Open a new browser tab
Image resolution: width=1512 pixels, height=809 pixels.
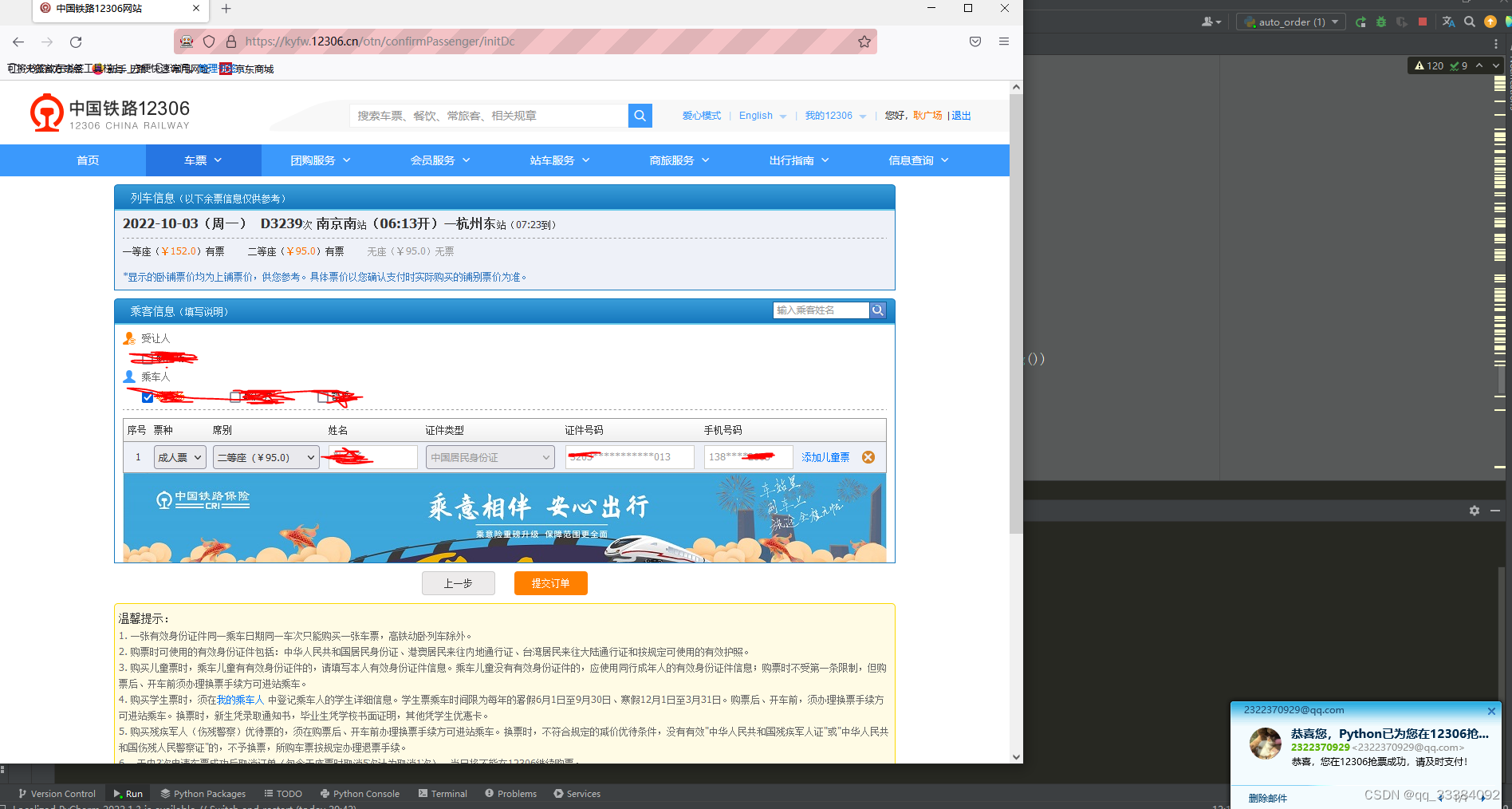[x=226, y=8]
